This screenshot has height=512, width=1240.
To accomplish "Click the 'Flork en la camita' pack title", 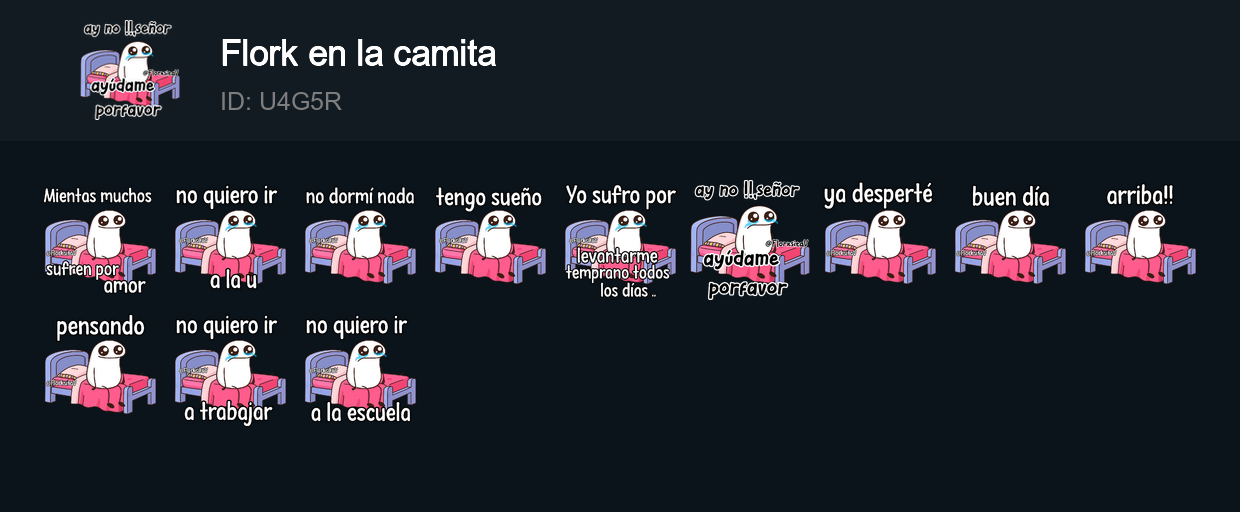I will (358, 53).
